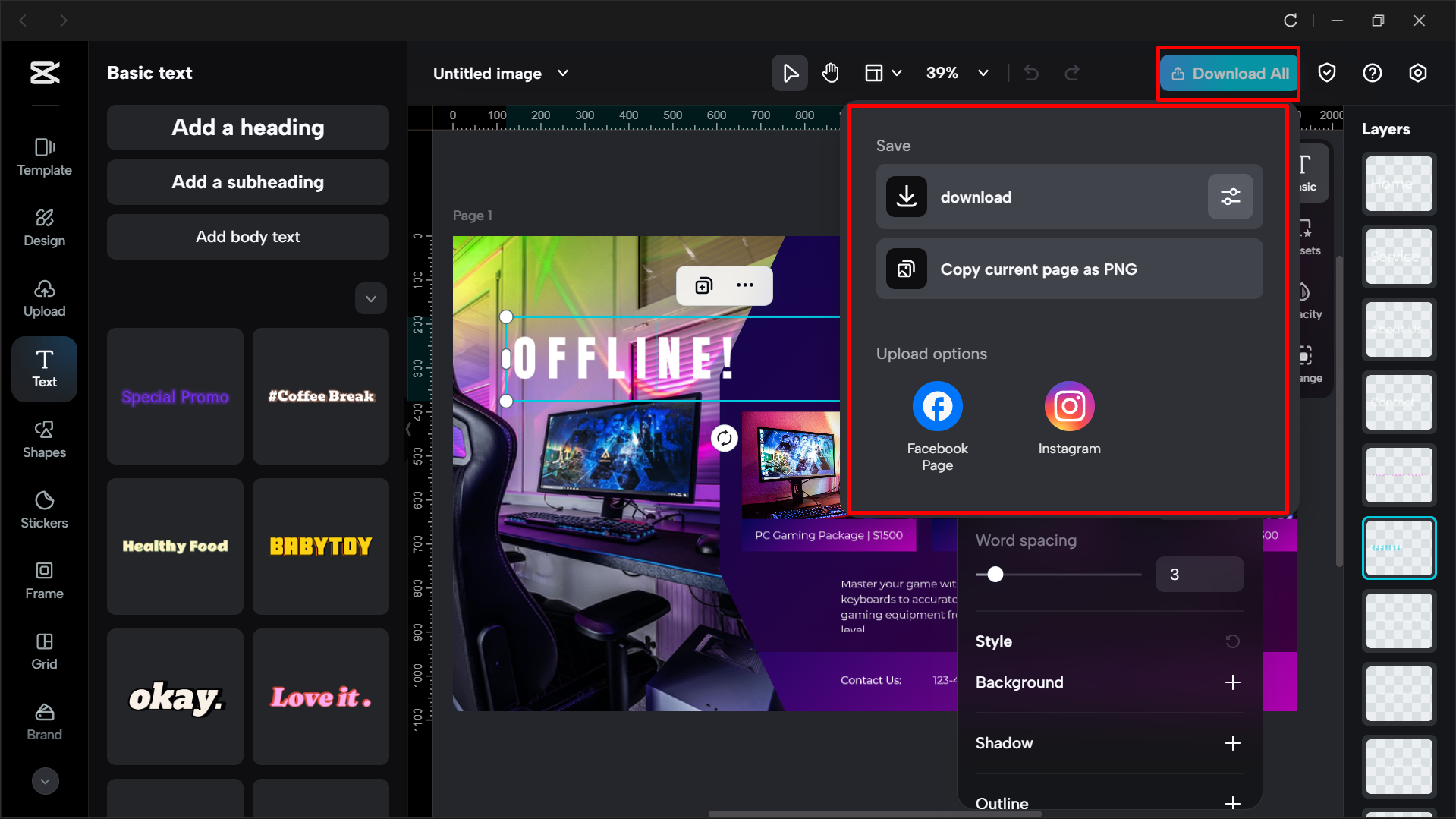Open download format settings icon

pyautogui.click(x=1230, y=197)
